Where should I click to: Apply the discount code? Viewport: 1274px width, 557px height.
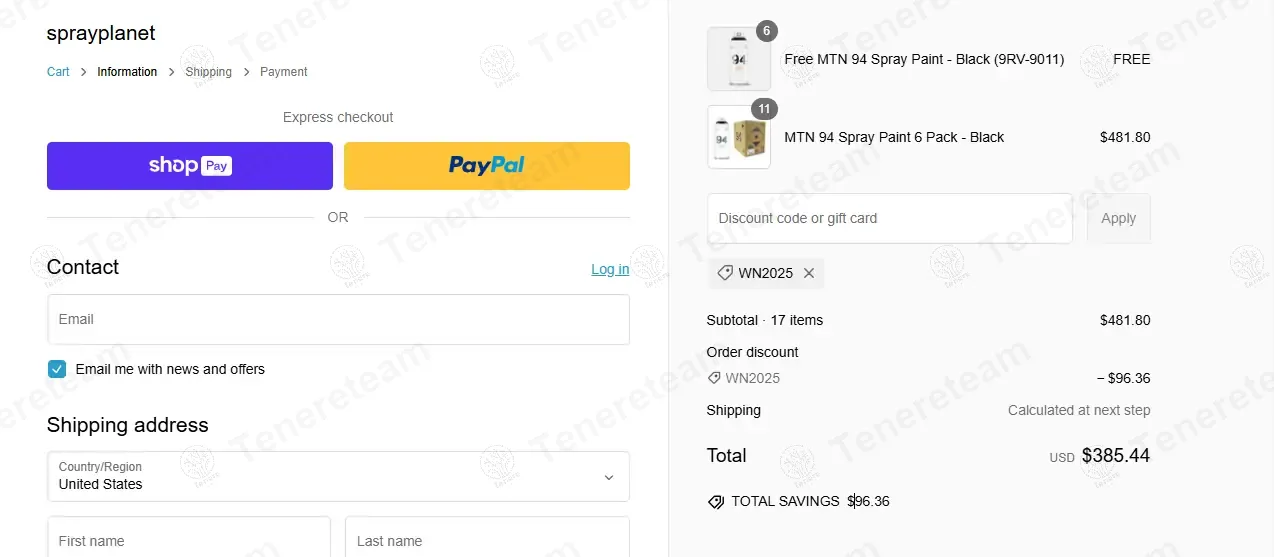tap(1118, 218)
